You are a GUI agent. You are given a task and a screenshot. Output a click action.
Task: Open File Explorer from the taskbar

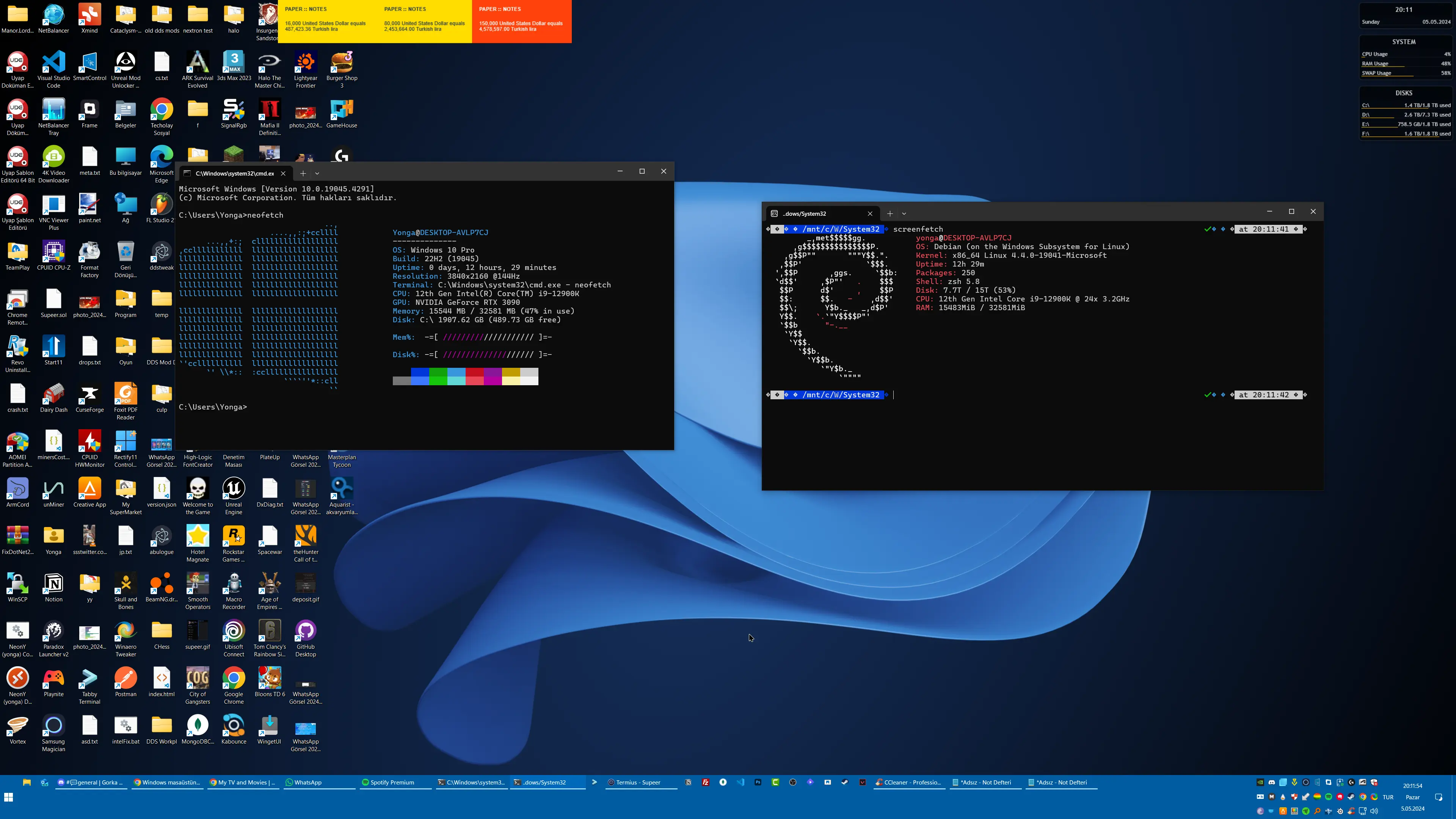tap(27, 782)
